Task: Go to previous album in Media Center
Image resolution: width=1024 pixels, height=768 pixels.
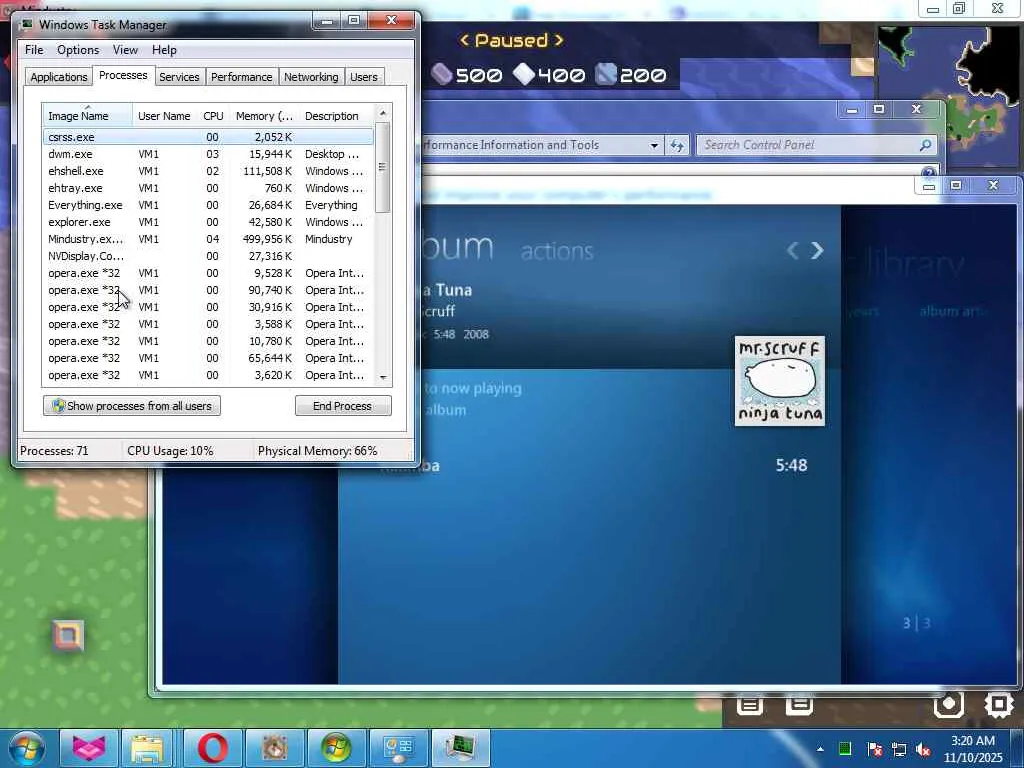Action: [x=792, y=250]
